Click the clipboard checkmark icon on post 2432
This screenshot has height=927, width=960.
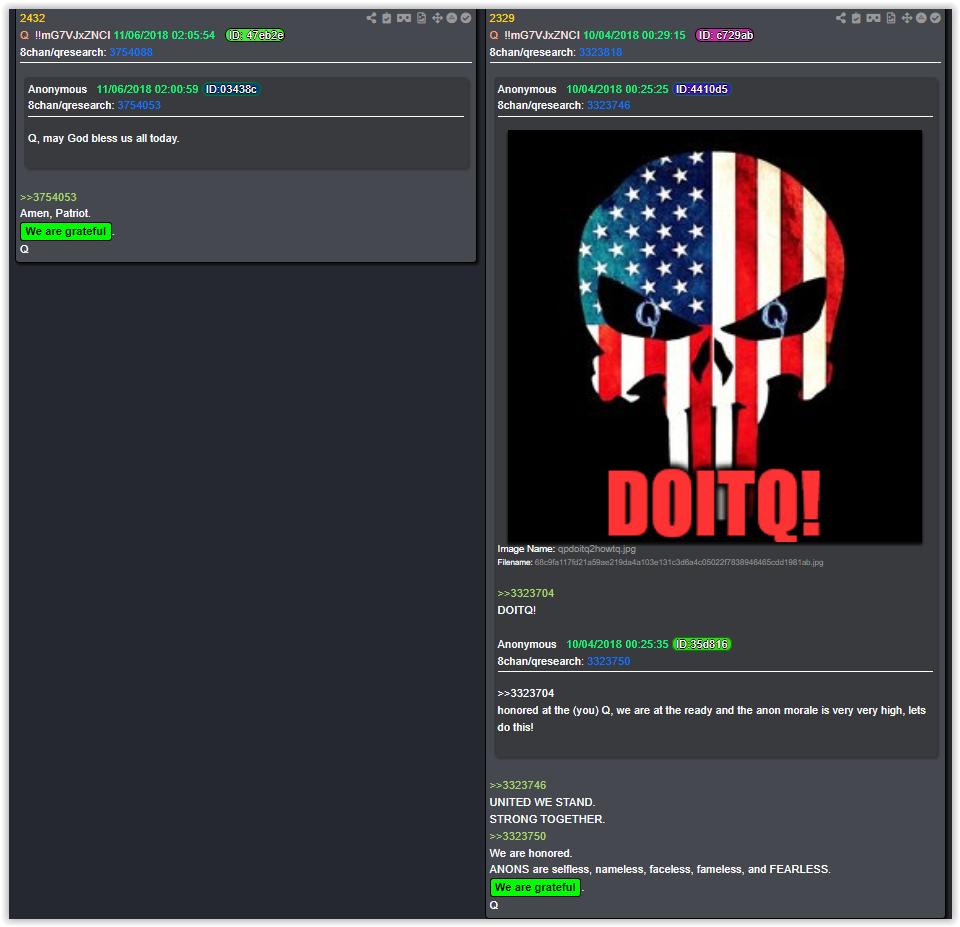pos(386,18)
